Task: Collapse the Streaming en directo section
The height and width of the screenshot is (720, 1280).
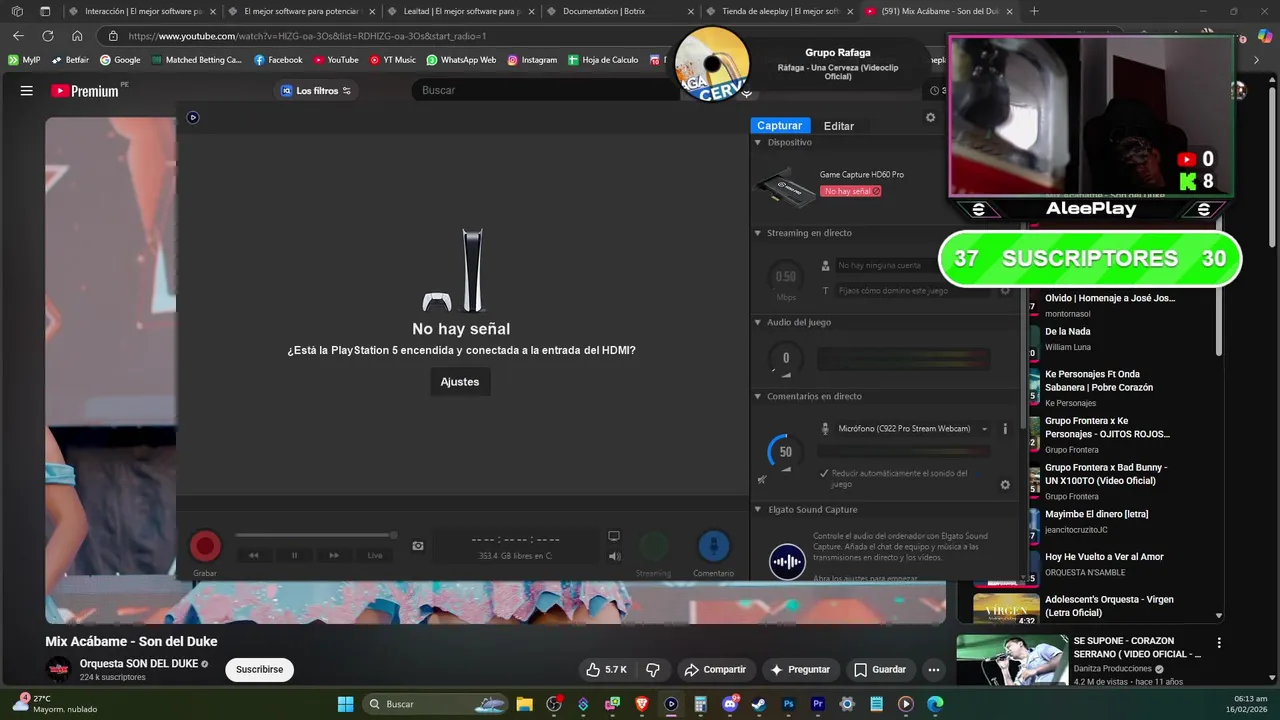Action: point(757,233)
